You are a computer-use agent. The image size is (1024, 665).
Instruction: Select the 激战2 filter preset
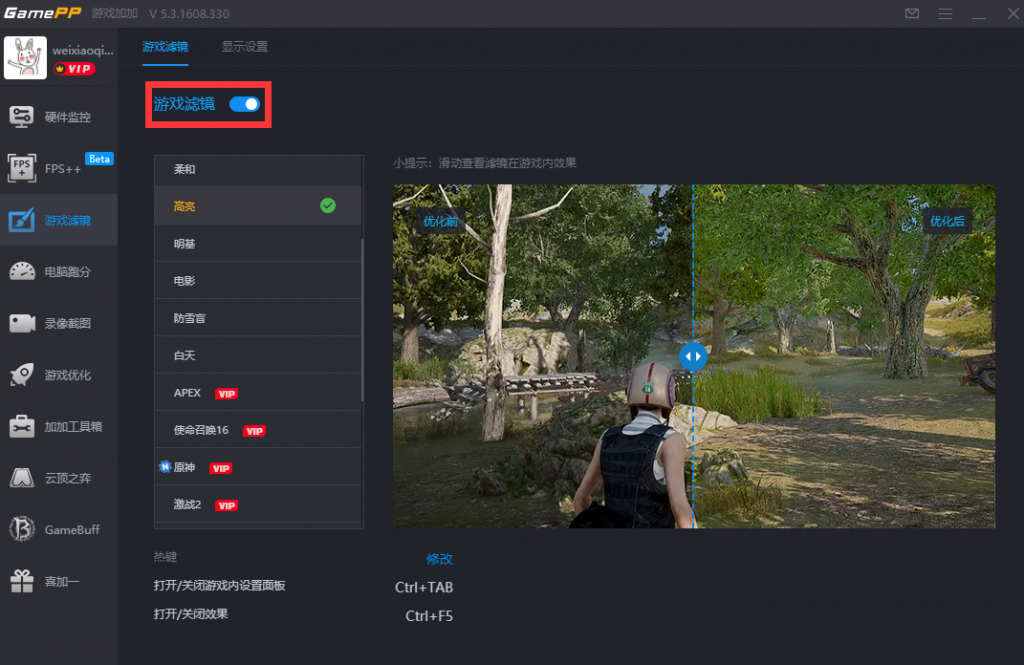pos(258,504)
